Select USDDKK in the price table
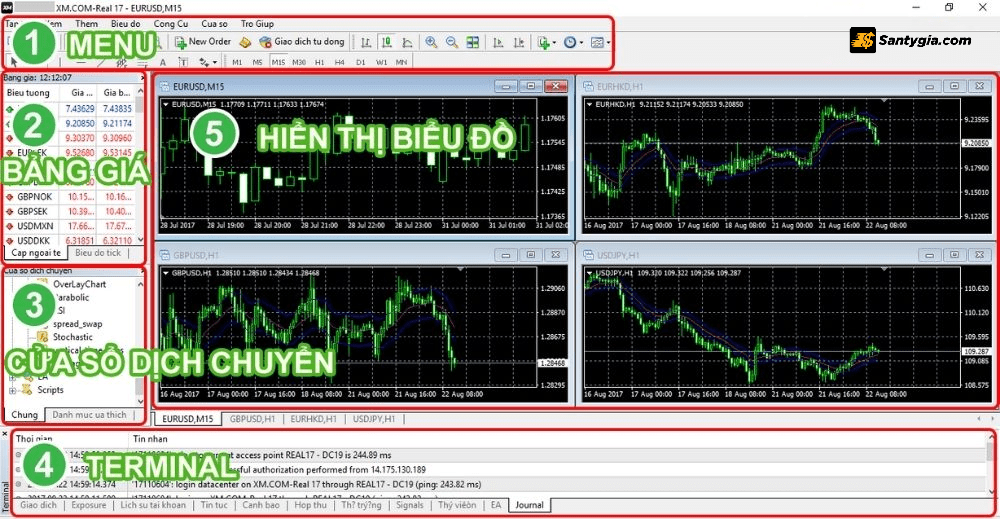Viewport: 1000px width, 519px height. click(x=69, y=241)
